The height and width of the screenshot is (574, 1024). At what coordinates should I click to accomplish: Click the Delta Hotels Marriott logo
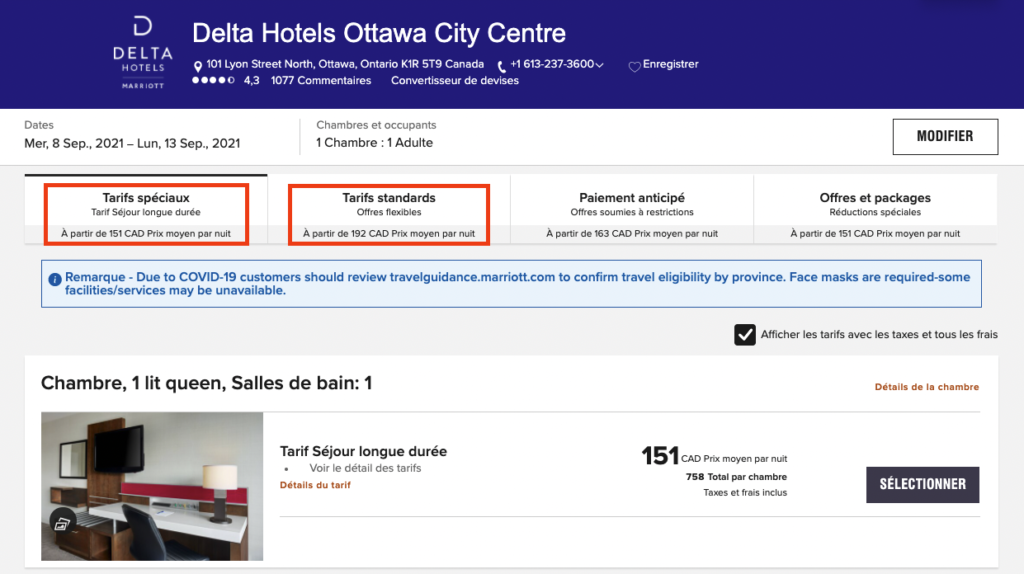point(142,52)
